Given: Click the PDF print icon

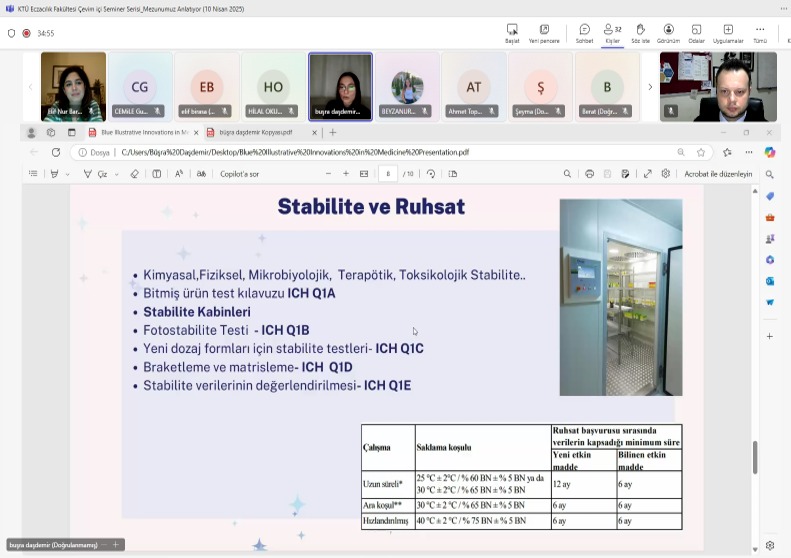Looking at the screenshot, I should (589, 174).
